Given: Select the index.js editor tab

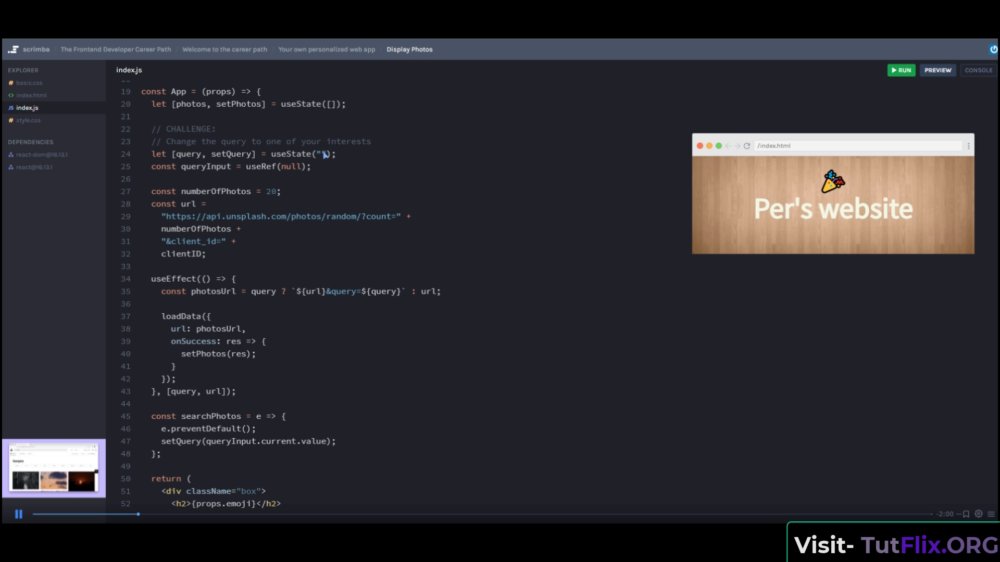Looking at the screenshot, I should click(x=129, y=70).
